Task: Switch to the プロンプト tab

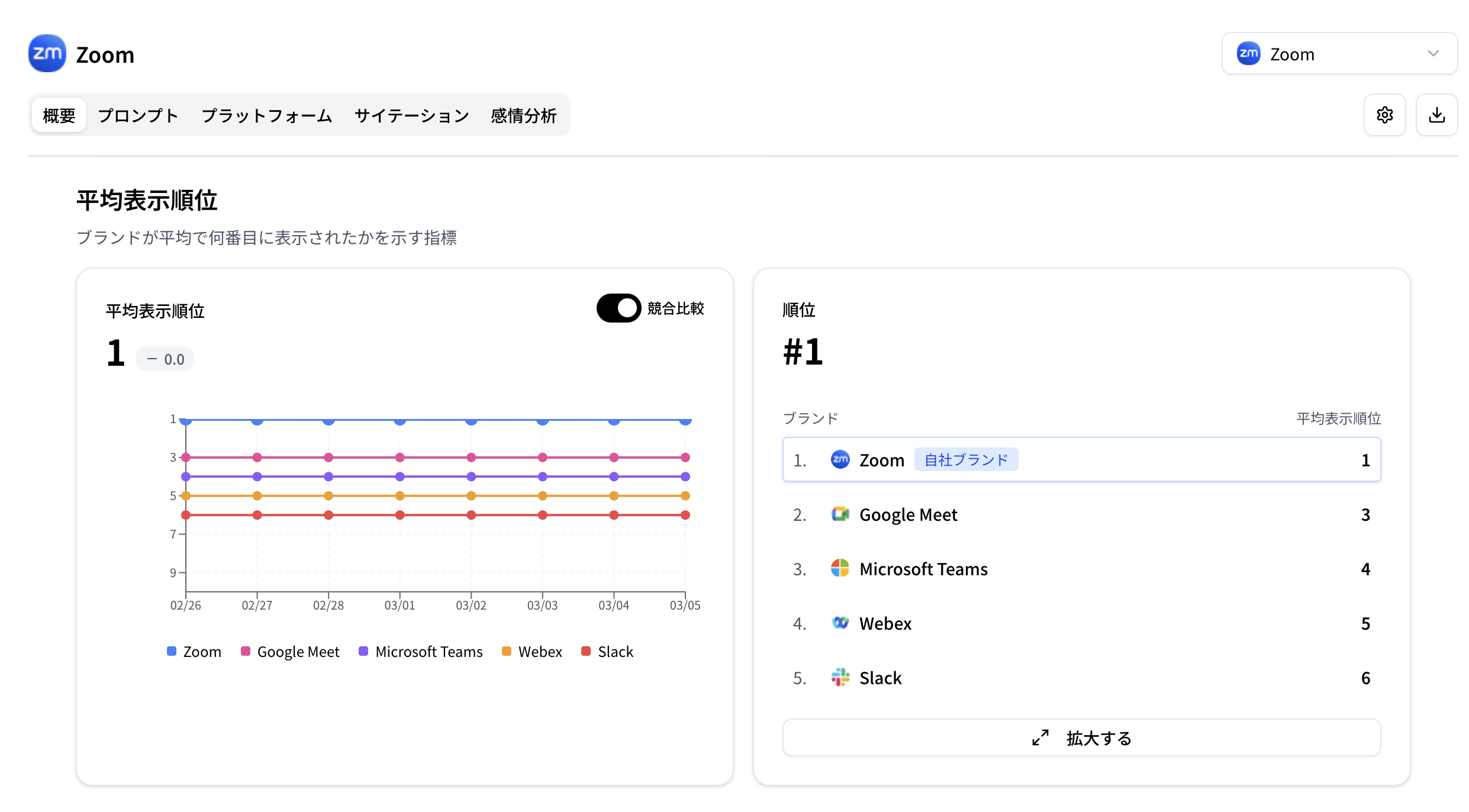Action: pyautogui.click(x=137, y=115)
